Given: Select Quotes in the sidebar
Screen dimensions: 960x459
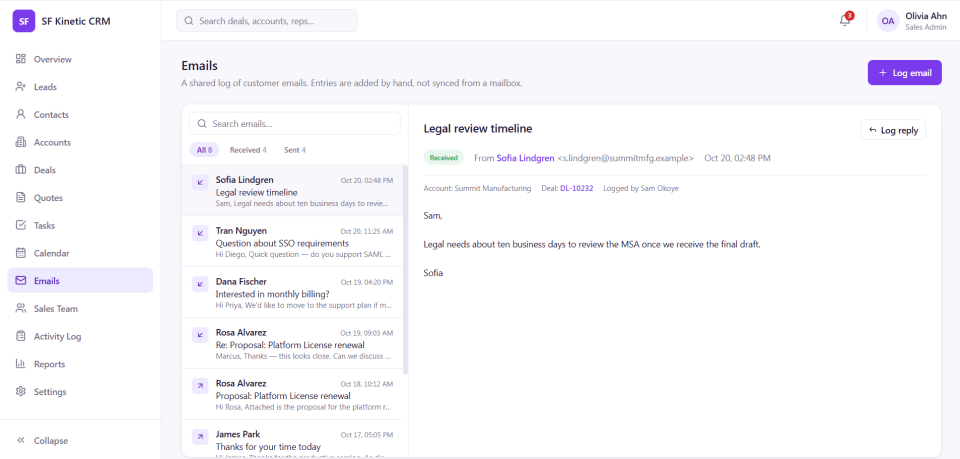Looking at the screenshot, I should click(80, 198).
